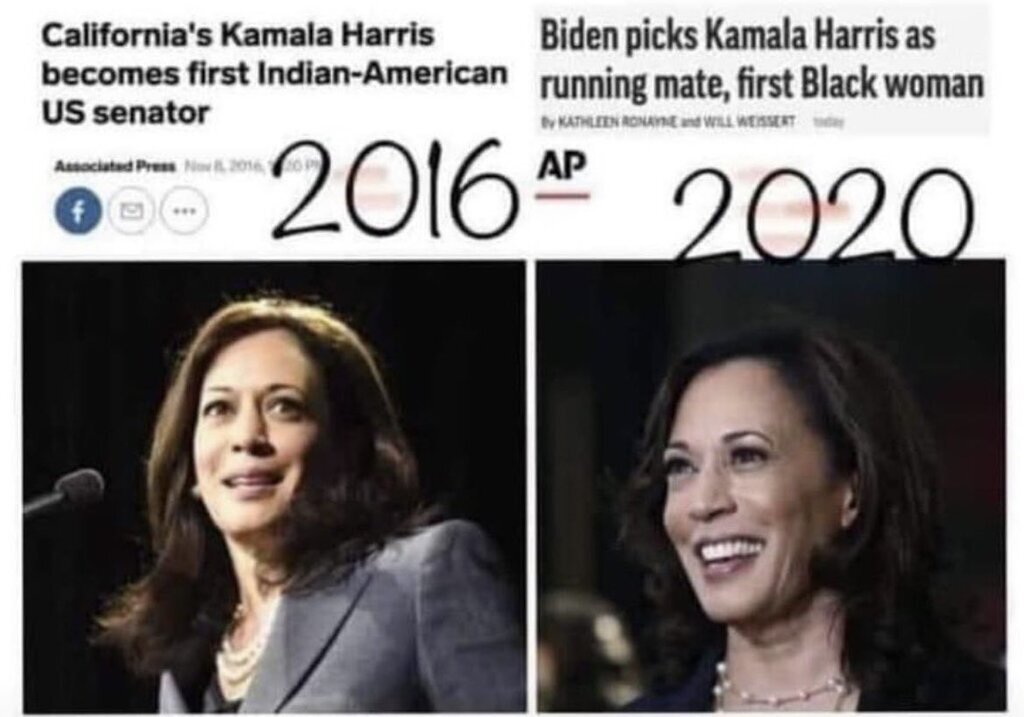The height and width of the screenshot is (717, 1024).
Task: Click the 'Associated Press' byline
Action: pyautogui.click(x=114, y=167)
